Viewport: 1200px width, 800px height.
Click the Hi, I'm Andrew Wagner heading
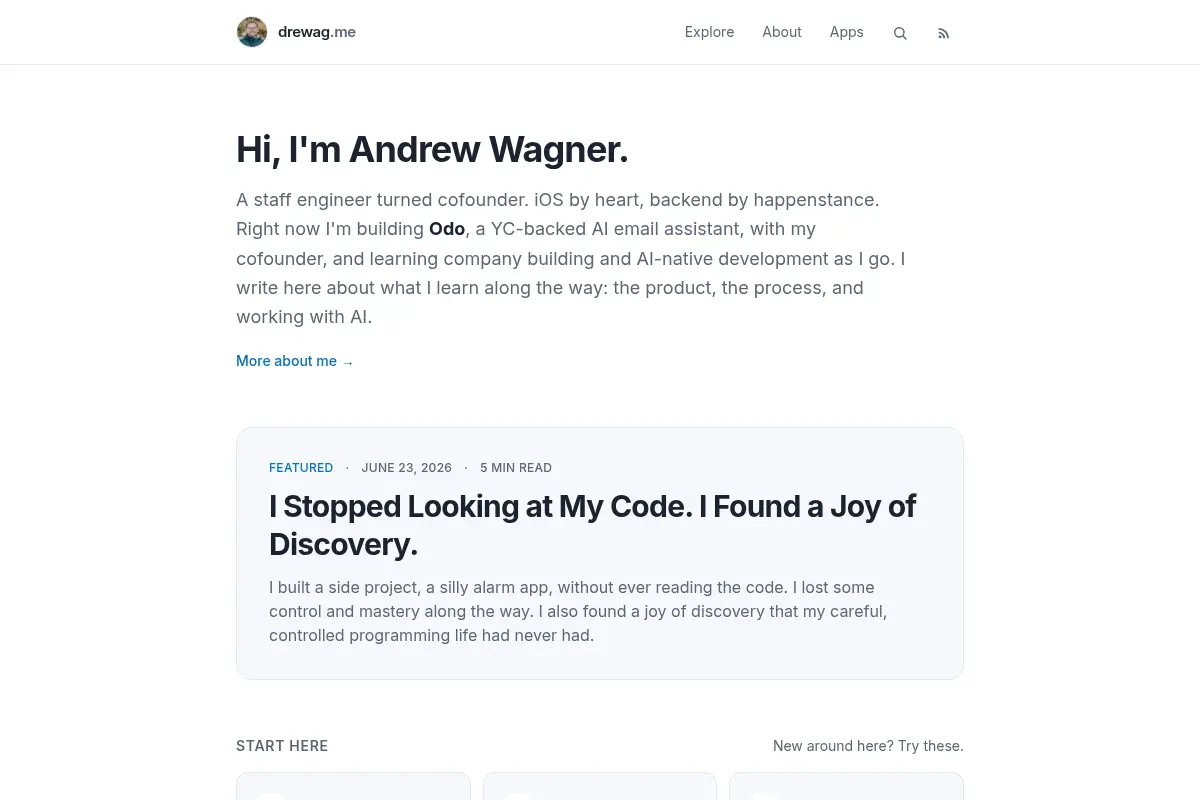pos(432,150)
